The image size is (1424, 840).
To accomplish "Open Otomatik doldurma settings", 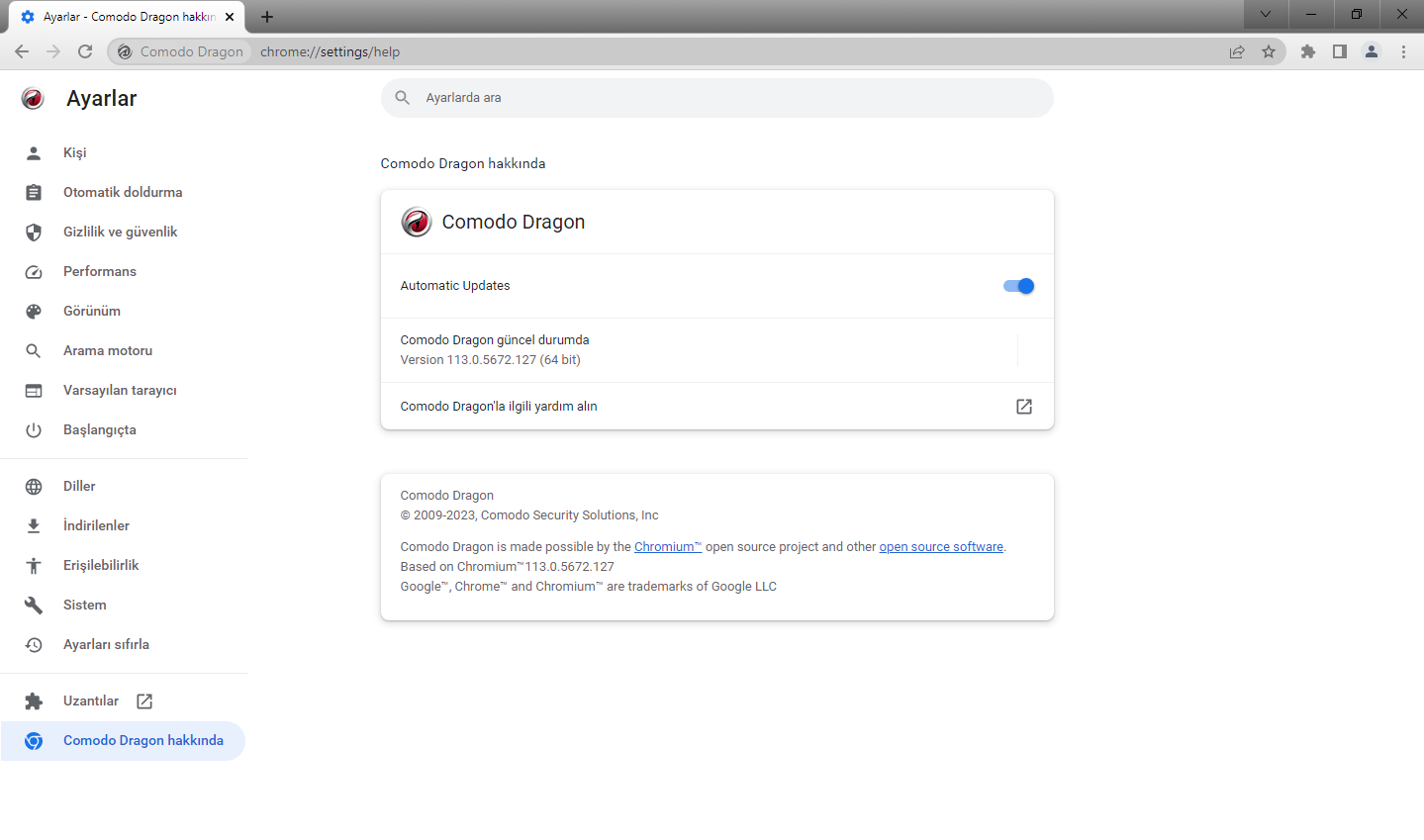I will click(x=123, y=192).
